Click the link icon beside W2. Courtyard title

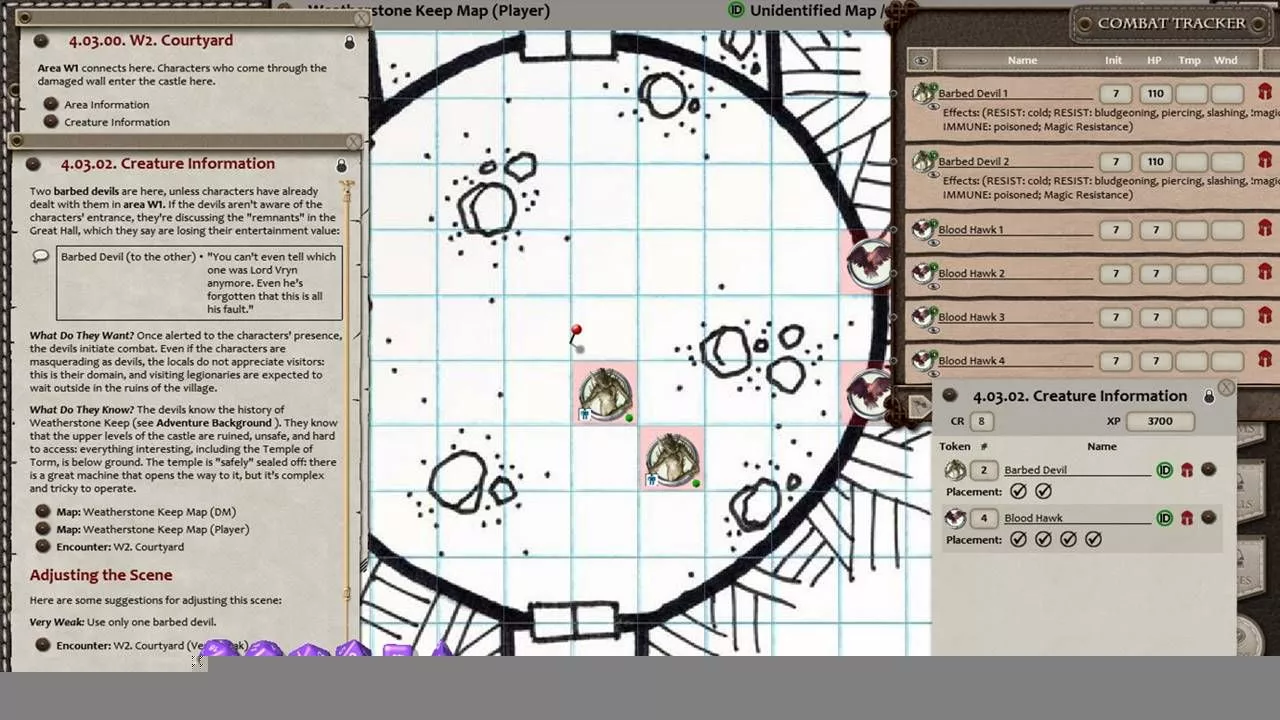[41, 41]
